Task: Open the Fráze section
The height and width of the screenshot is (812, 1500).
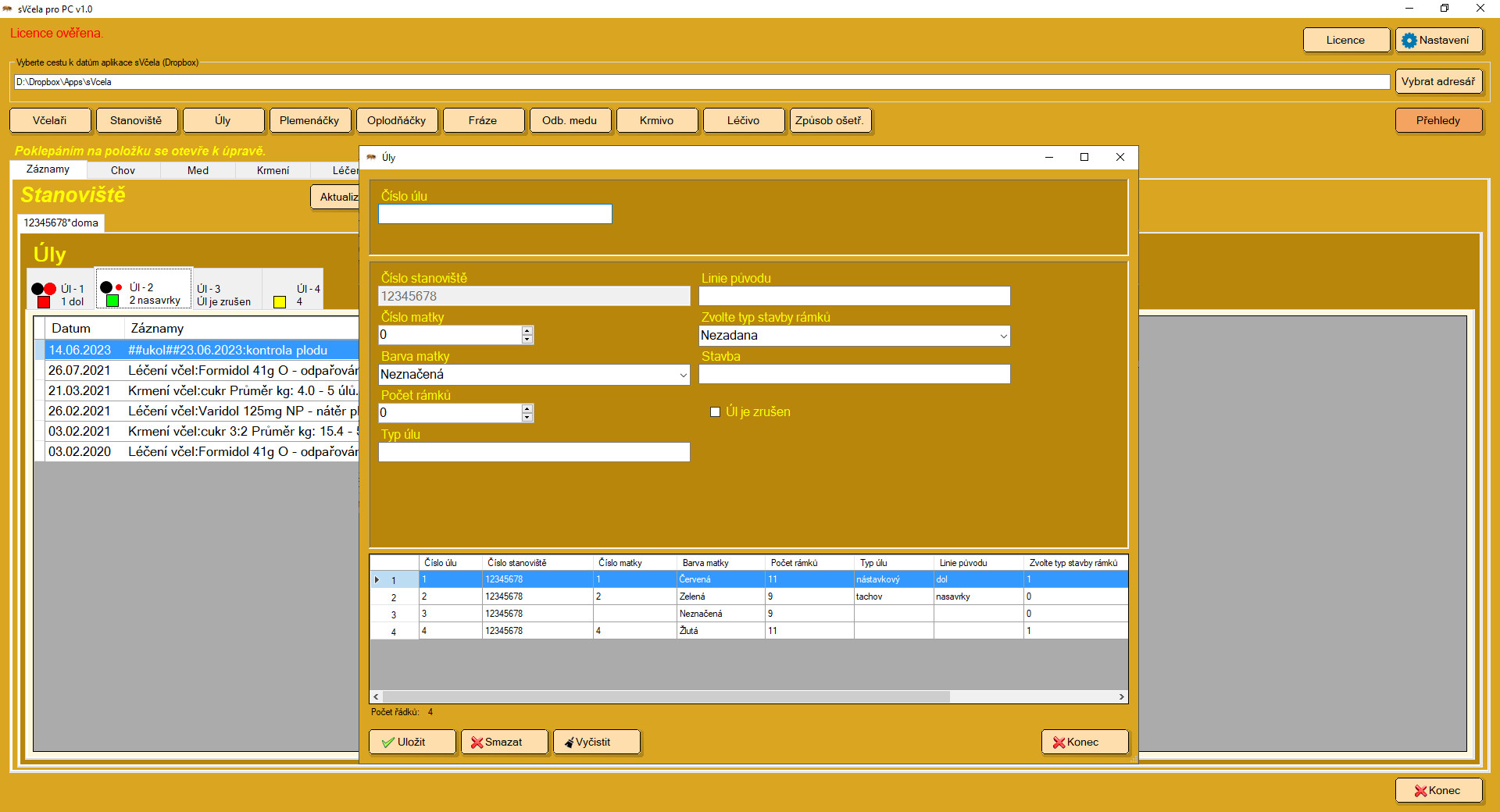Action: click(x=483, y=120)
